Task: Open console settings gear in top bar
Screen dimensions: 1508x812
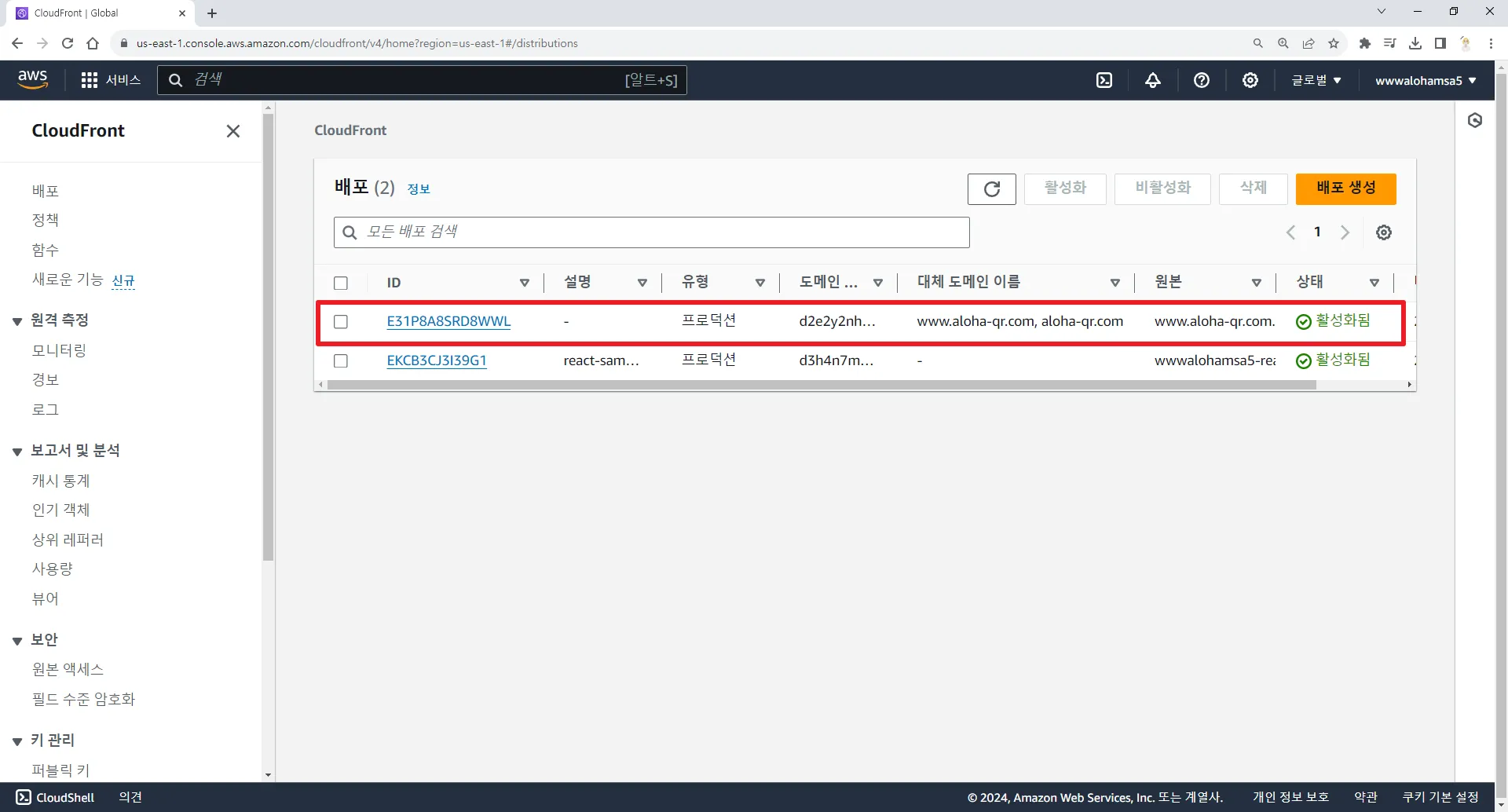Action: click(x=1250, y=80)
